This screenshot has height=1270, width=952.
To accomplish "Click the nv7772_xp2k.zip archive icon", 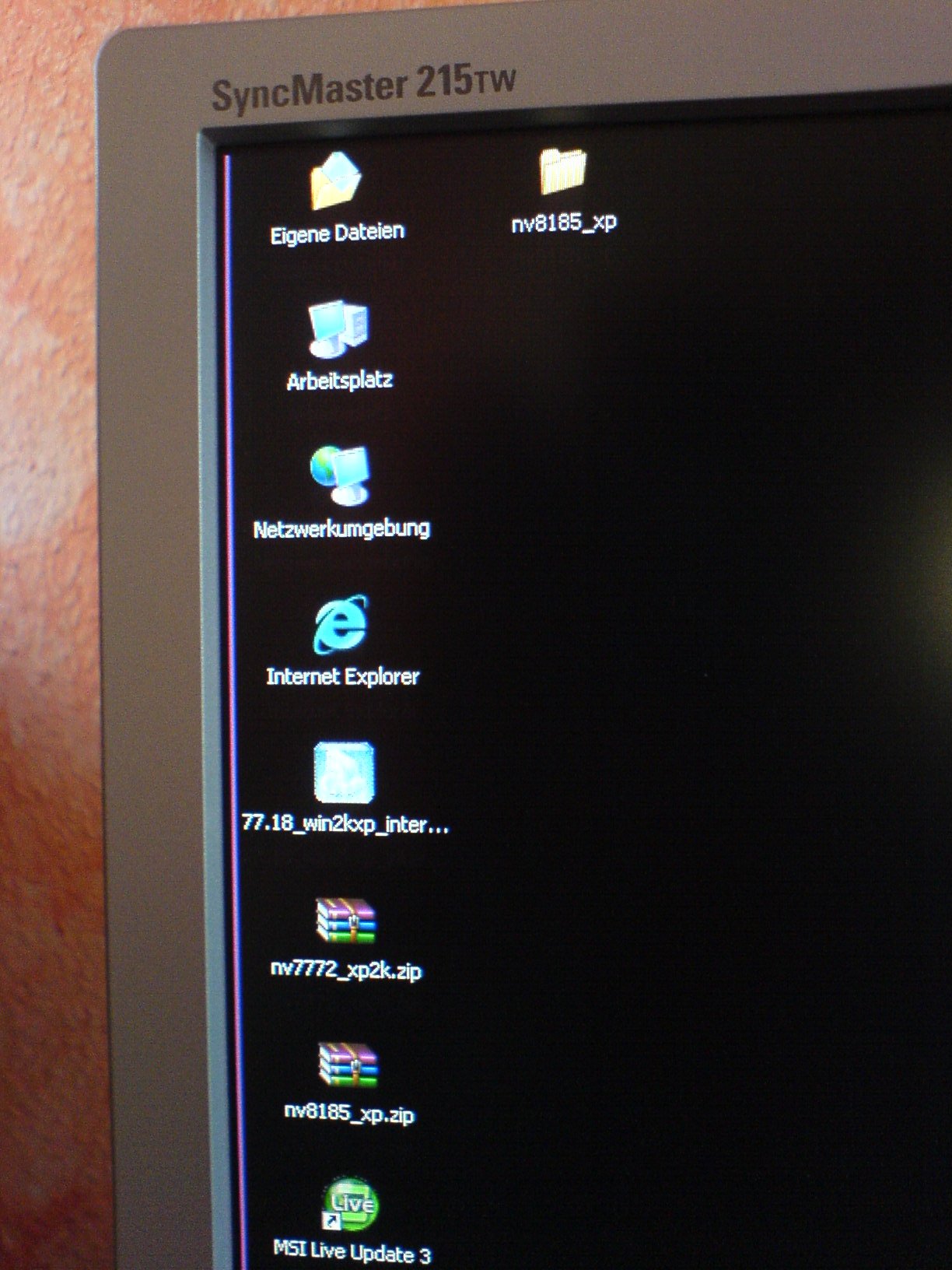I will tap(345, 921).
